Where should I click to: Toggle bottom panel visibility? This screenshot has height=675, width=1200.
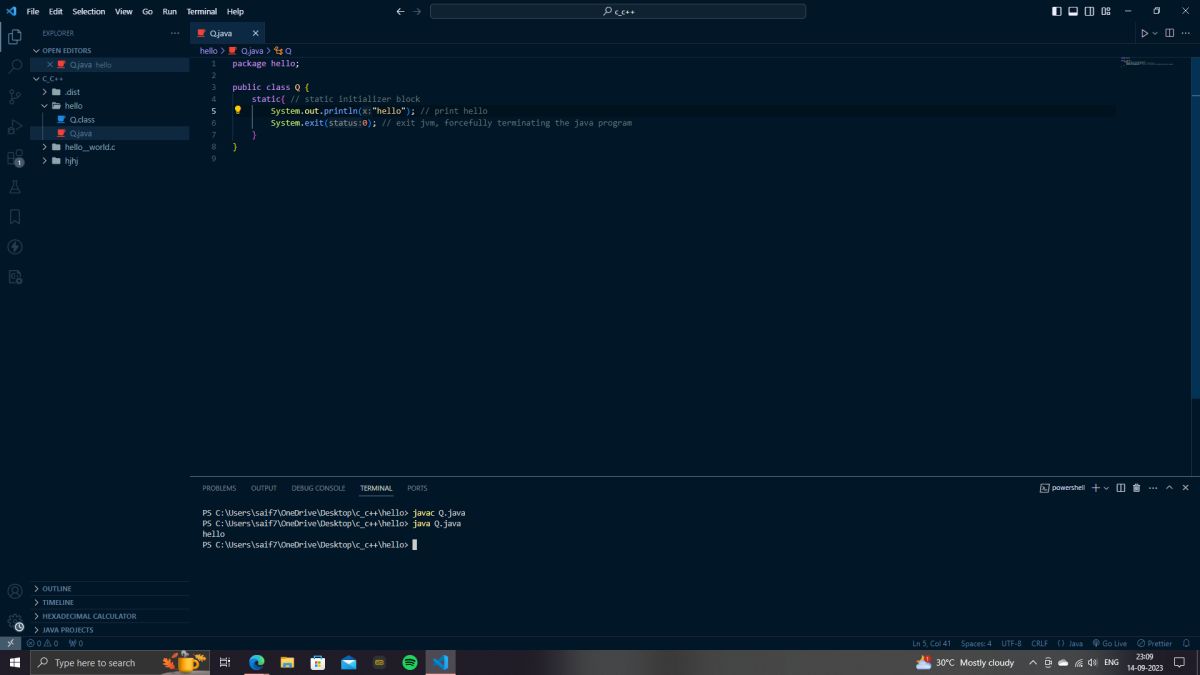1073,11
